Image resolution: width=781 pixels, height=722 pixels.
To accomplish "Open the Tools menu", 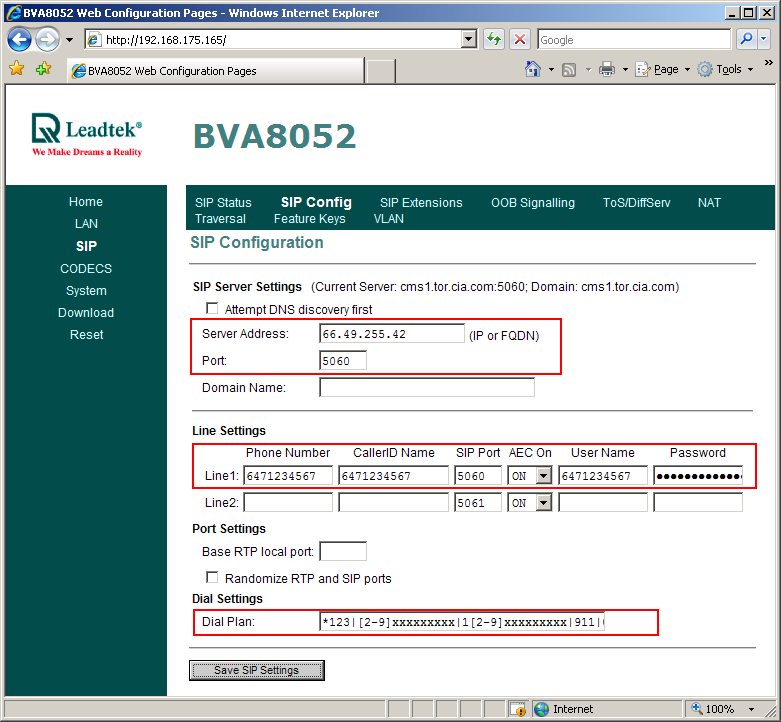I will coord(725,69).
